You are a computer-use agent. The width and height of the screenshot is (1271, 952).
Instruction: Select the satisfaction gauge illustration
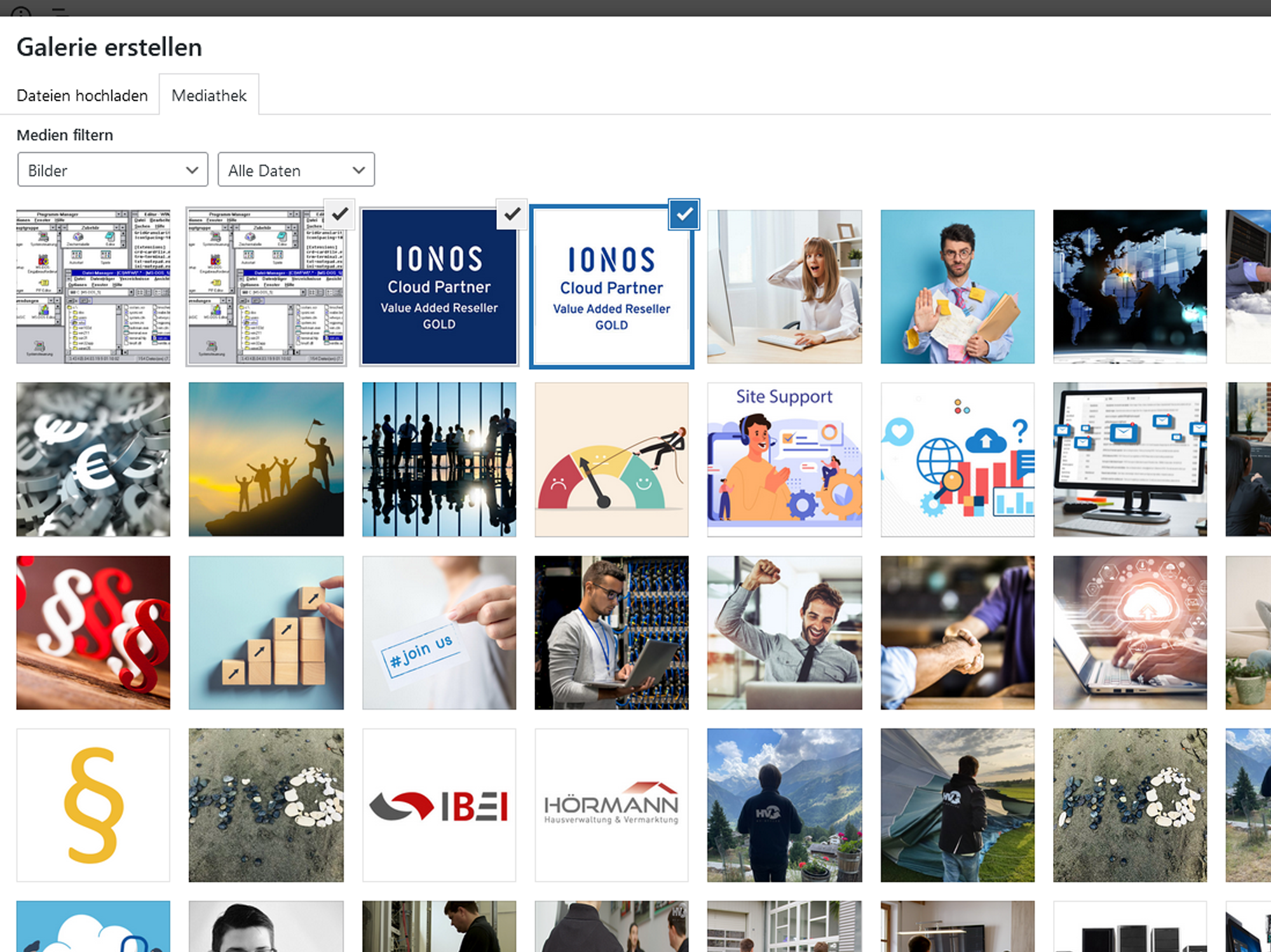click(x=611, y=459)
